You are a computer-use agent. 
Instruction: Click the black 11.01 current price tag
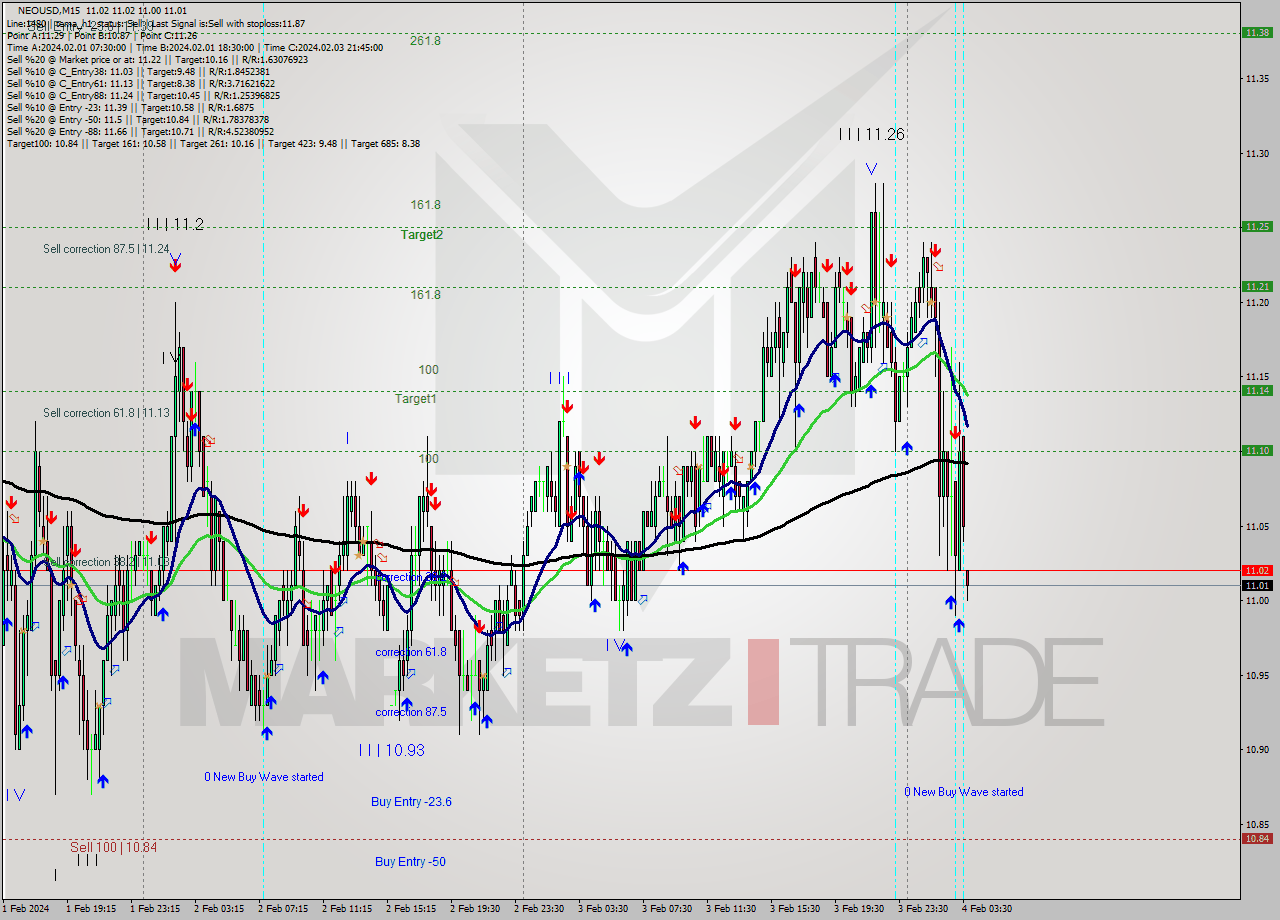tap(1258, 585)
